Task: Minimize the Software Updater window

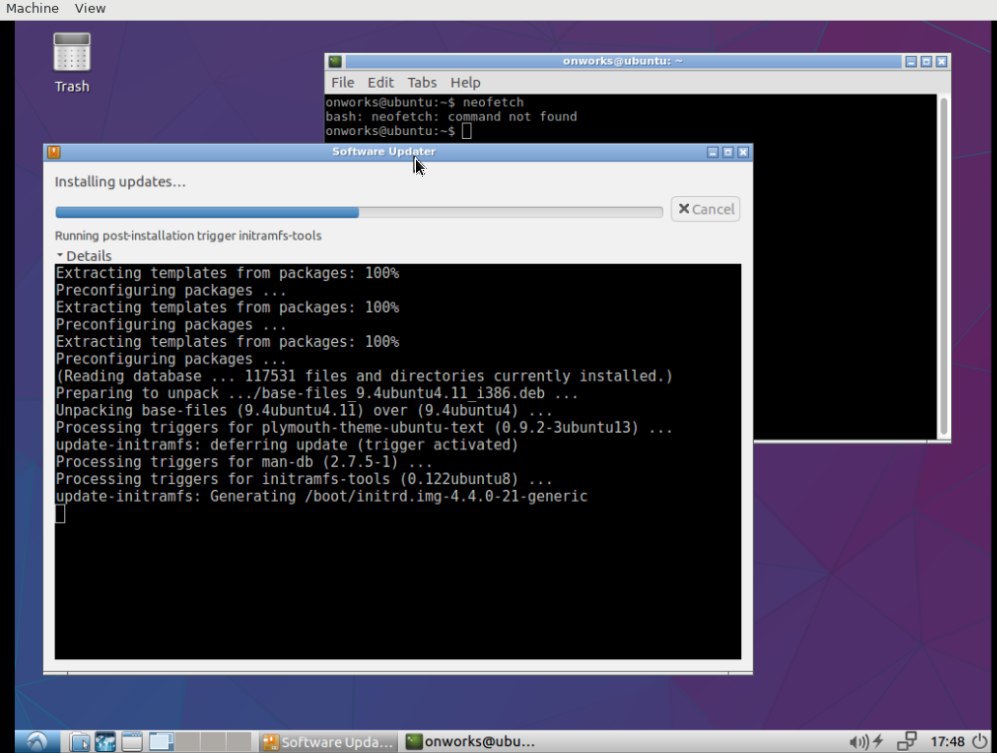Action: (712, 152)
